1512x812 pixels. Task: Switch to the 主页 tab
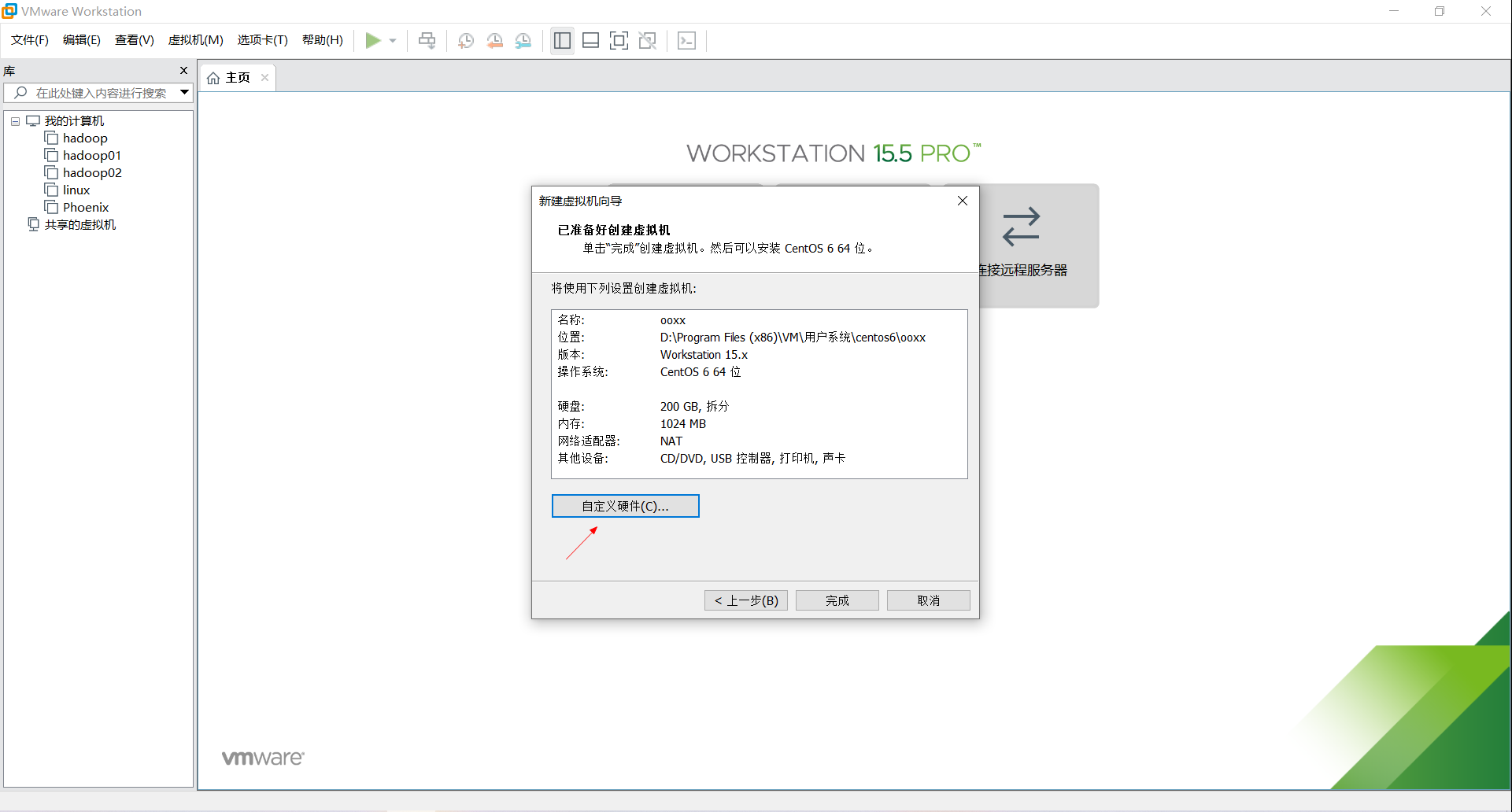point(238,78)
